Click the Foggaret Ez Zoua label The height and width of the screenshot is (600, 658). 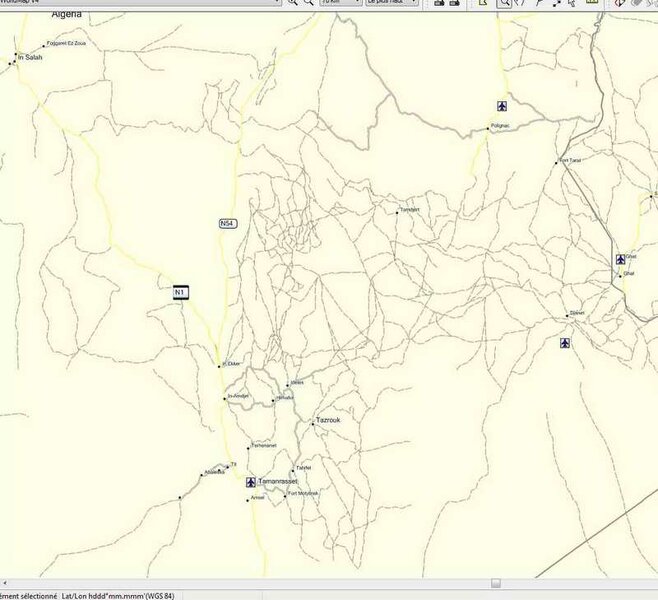(x=66, y=43)
